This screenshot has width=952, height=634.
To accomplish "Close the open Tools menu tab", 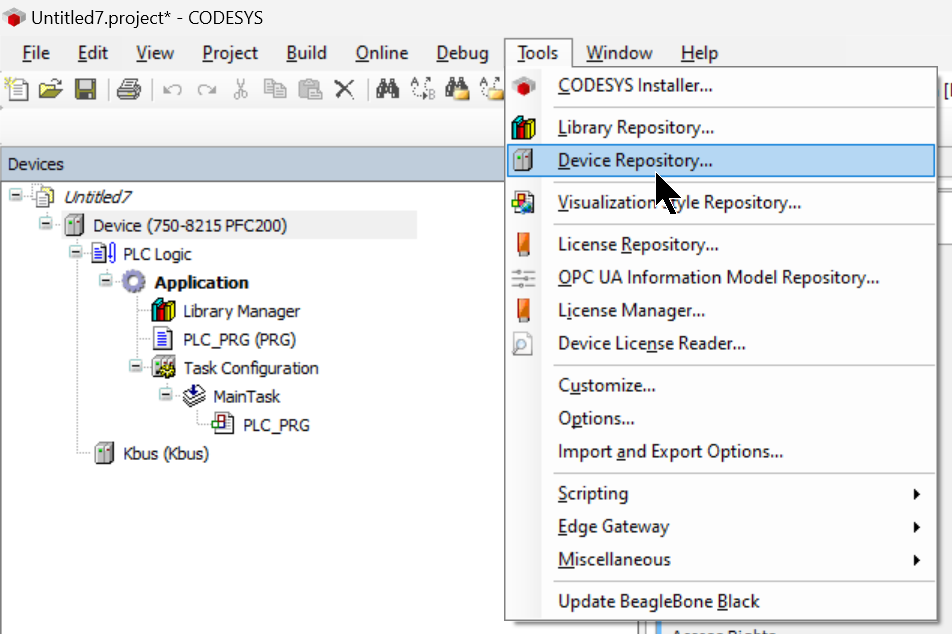I will coord(538,53).
